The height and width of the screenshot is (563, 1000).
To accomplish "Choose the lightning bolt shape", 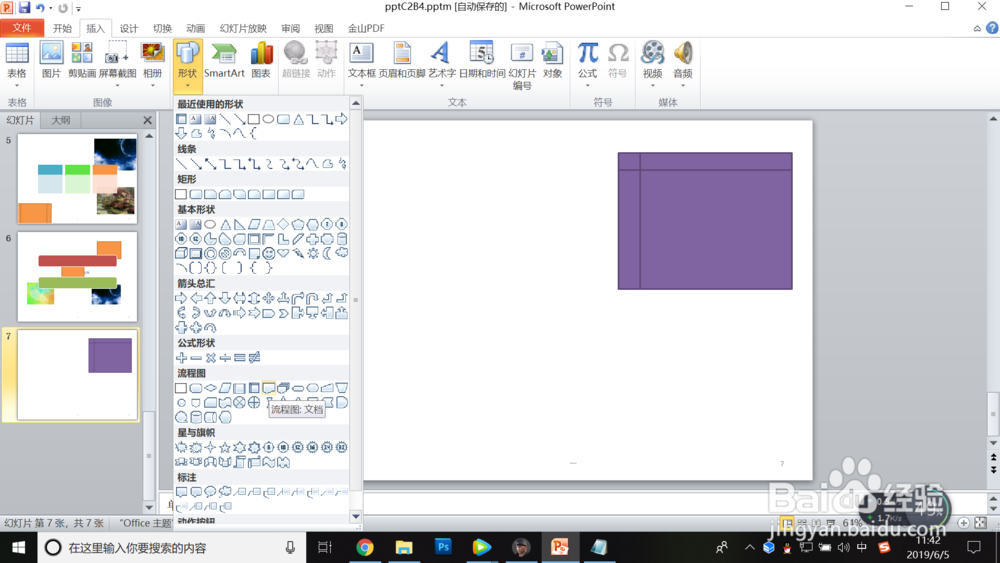I will tap(298, 253).
